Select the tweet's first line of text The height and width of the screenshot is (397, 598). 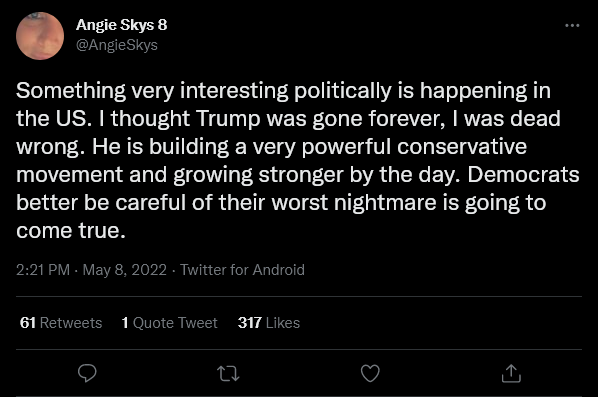pyautogui.click(x=283, y=92)
